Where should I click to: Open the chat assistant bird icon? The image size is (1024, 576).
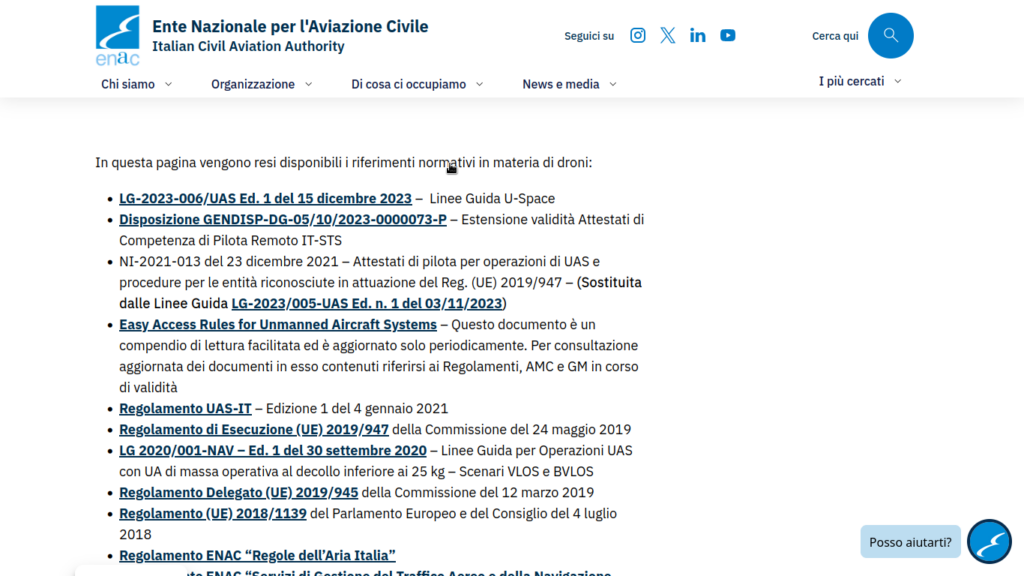point(989,541)
